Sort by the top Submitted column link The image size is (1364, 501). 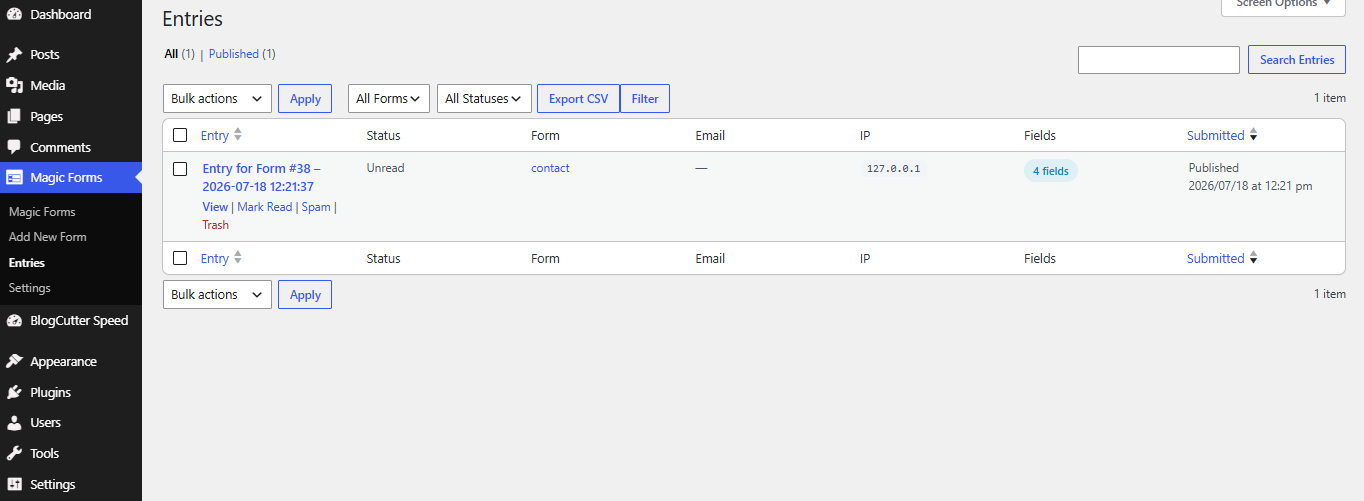(x=1215, y=135)
